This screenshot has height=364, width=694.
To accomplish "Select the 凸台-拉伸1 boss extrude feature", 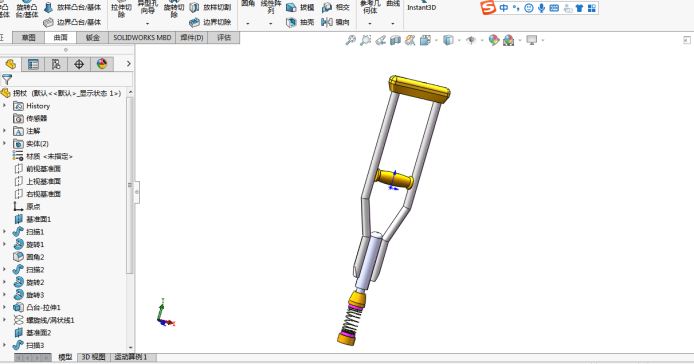I will (37, 307).
